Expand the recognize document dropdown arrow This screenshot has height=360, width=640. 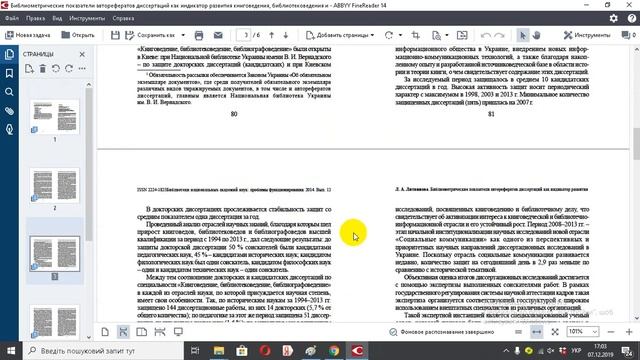pyautogui.click(x=447, y=35)
